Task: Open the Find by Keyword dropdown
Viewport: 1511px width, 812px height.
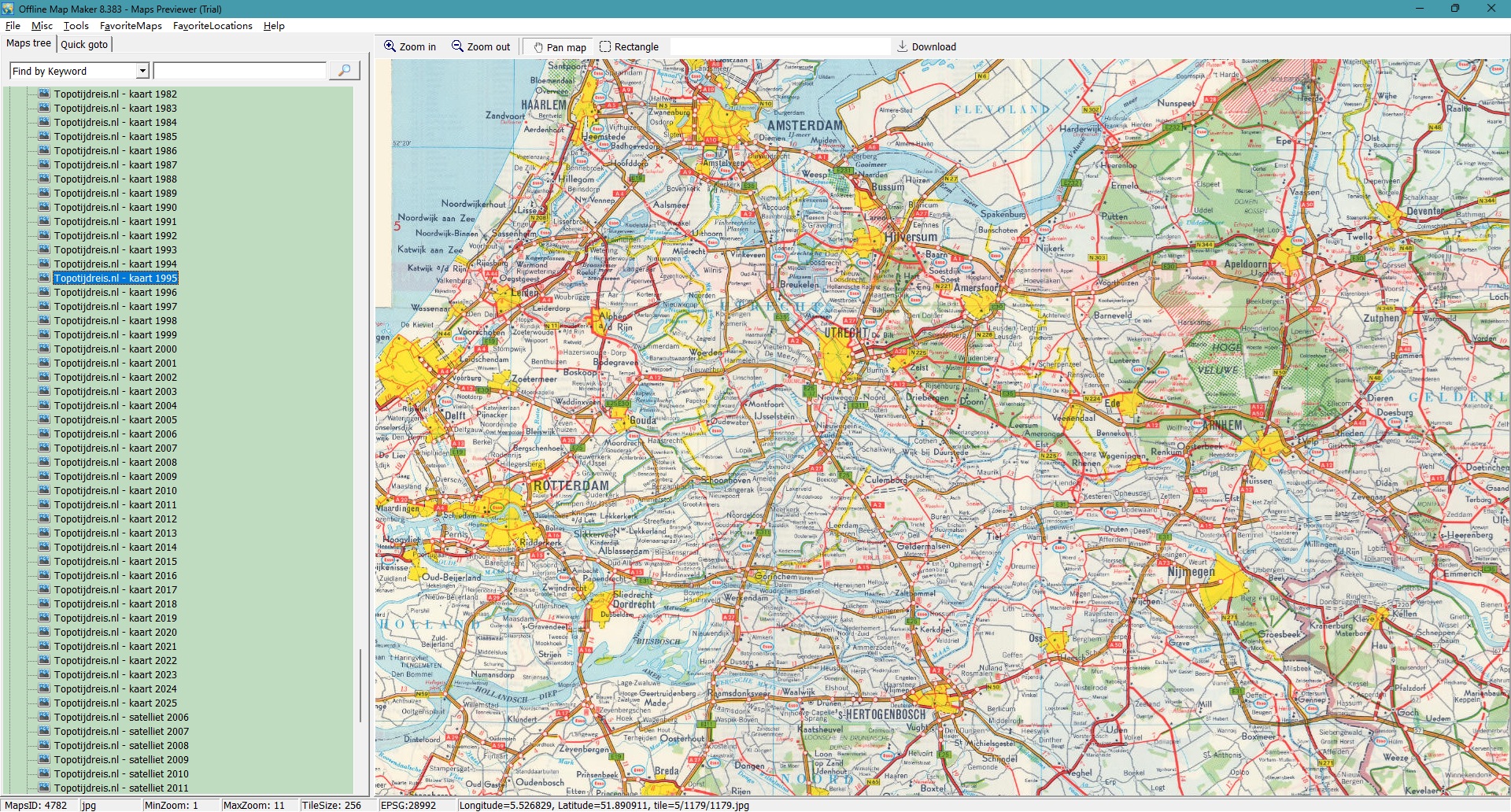Action: (142, 71)
